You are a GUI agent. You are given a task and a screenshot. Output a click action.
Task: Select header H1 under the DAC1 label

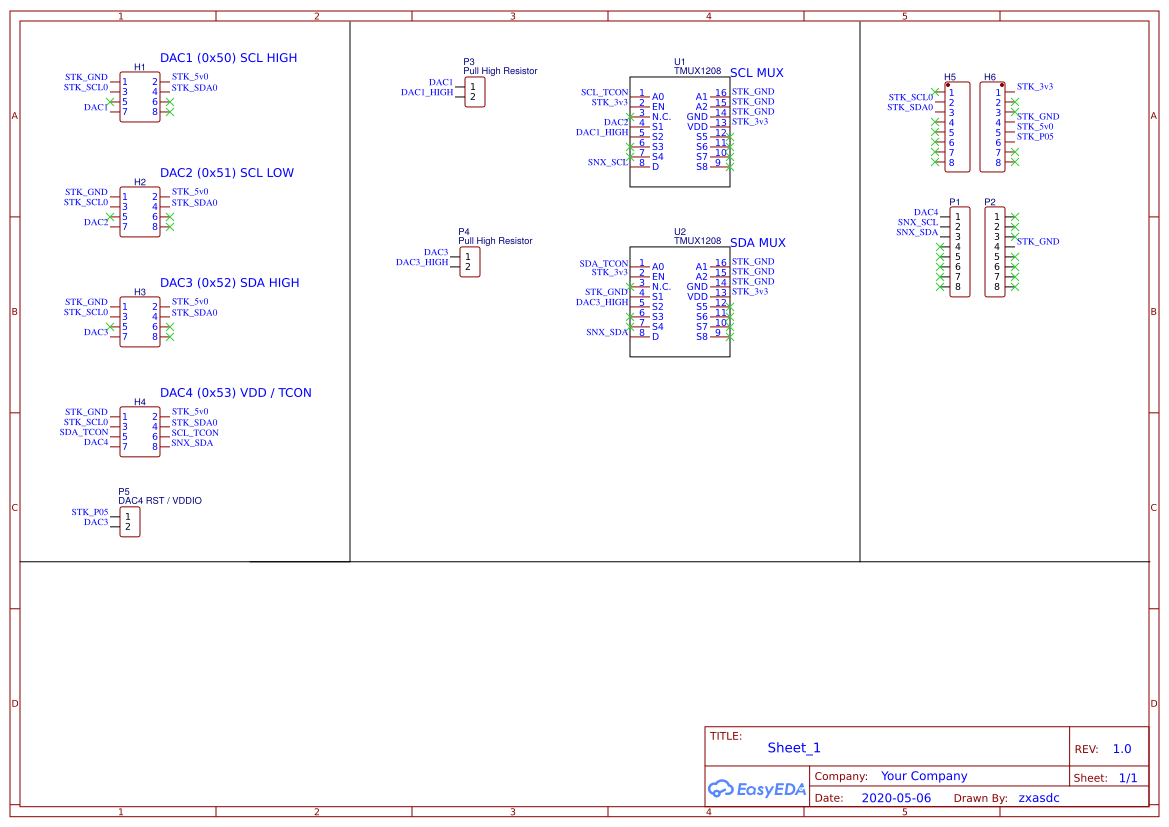(139, 98)
